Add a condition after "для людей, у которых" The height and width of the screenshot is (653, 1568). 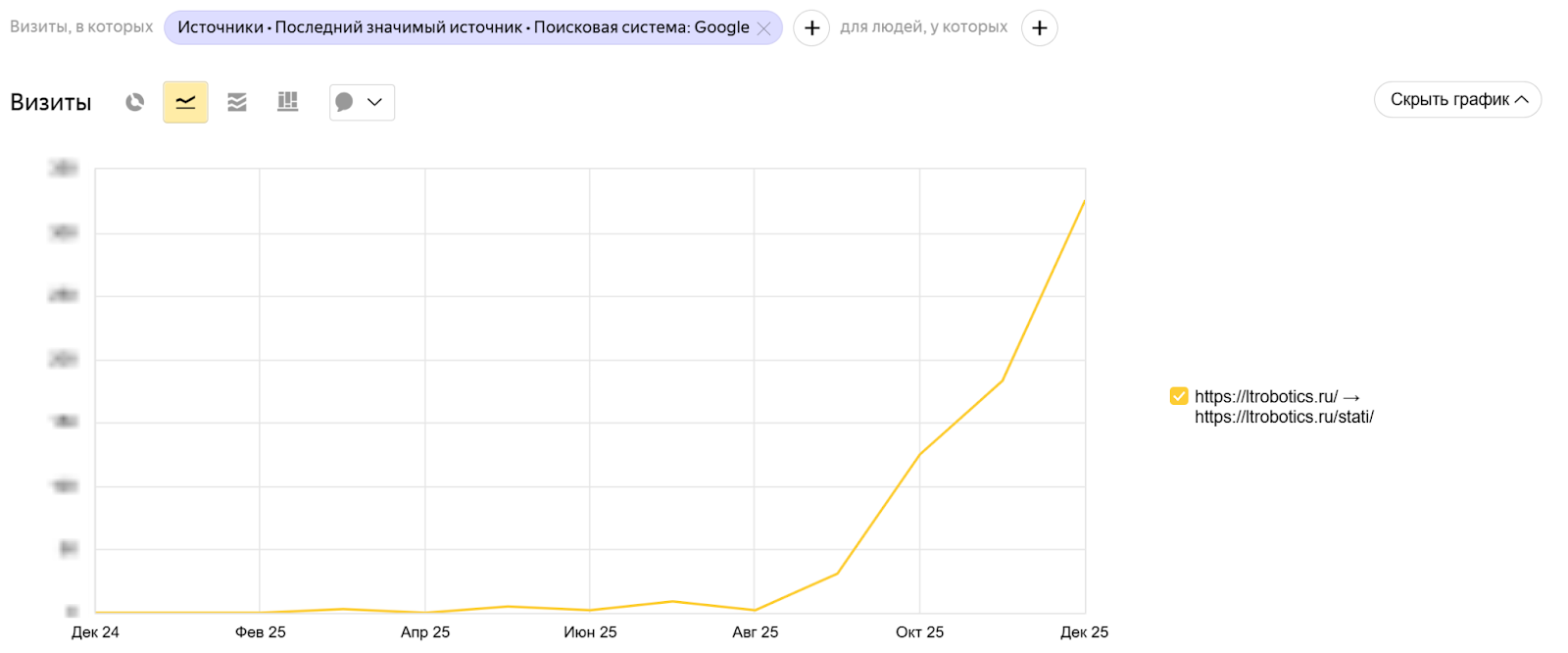pyautogui.click(x=1039, y=28)
